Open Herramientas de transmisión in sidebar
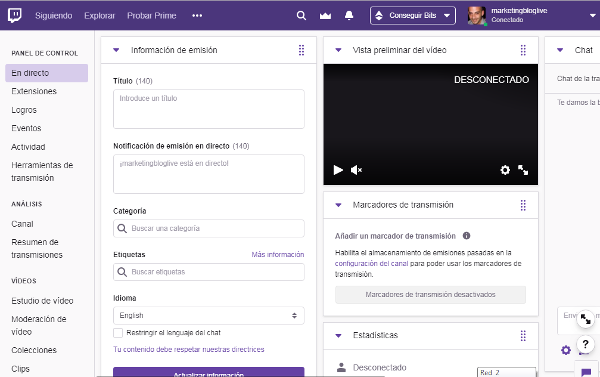This screenshot has width=600, height=377. coord(42,171)
